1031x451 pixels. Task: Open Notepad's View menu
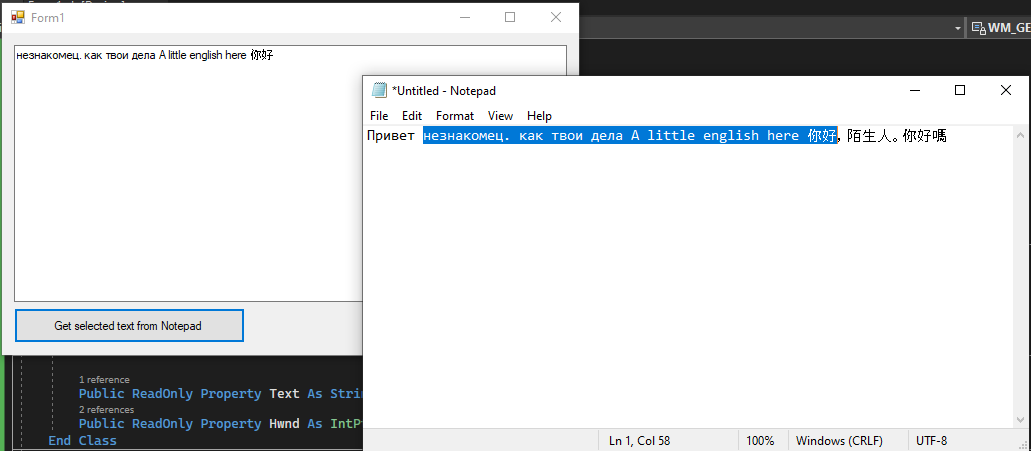[x=500, y=116]
